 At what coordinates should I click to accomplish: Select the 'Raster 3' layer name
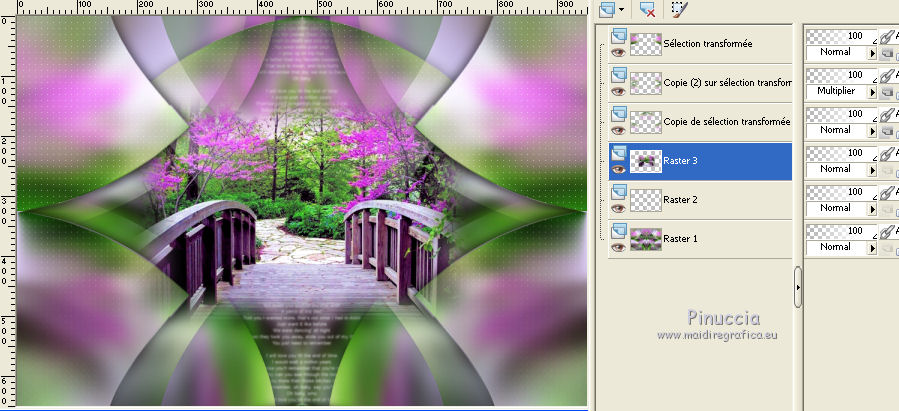[x=681, y=161]
